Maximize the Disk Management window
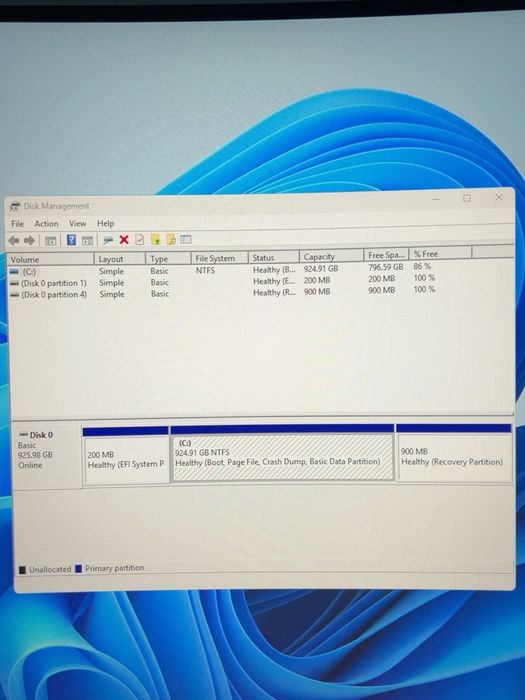 [467, 198]
